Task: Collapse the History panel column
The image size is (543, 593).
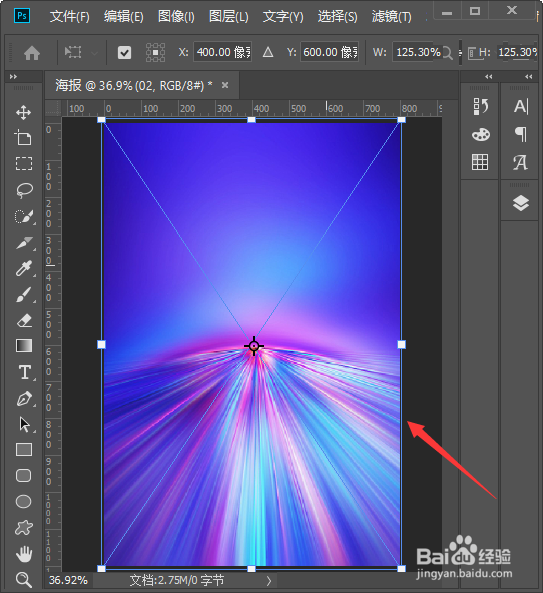Action: click(x=489, y=76)
